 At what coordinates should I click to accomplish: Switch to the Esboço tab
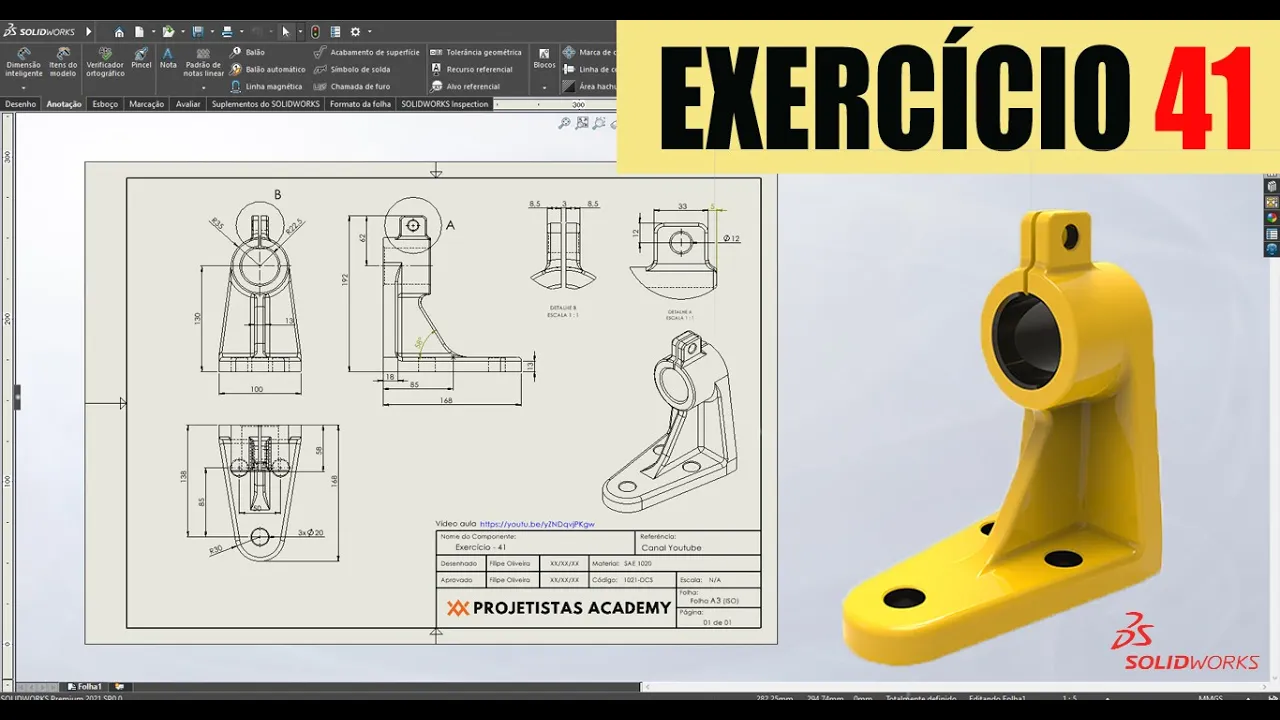tap(105, 104)
